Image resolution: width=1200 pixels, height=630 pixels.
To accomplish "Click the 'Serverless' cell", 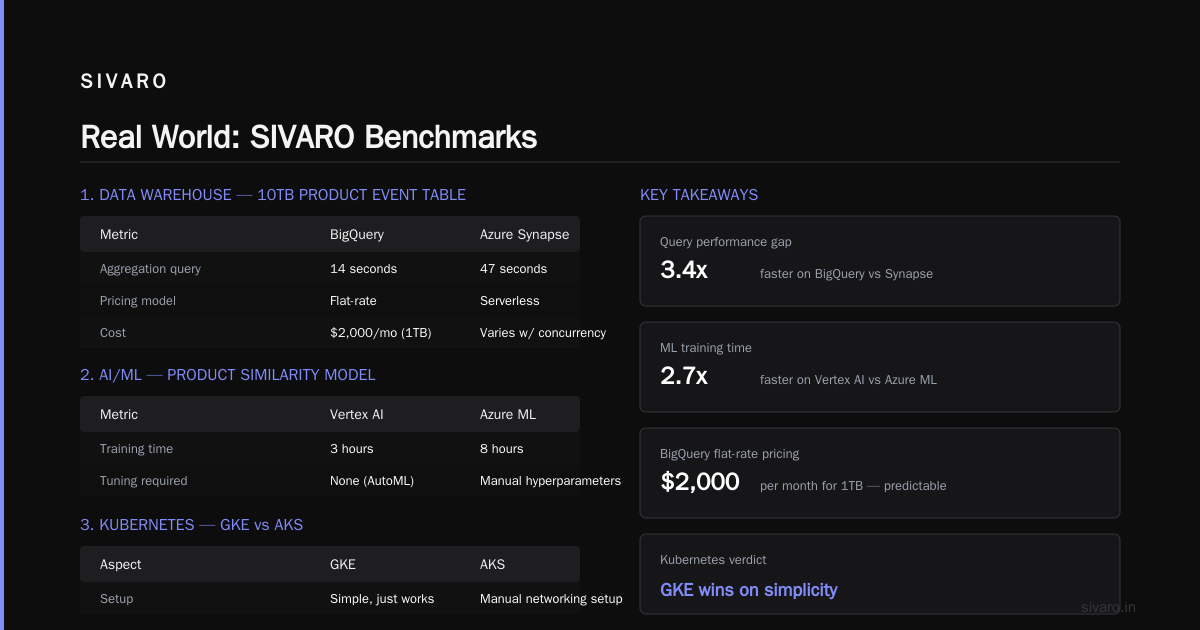I will point(509,301).
